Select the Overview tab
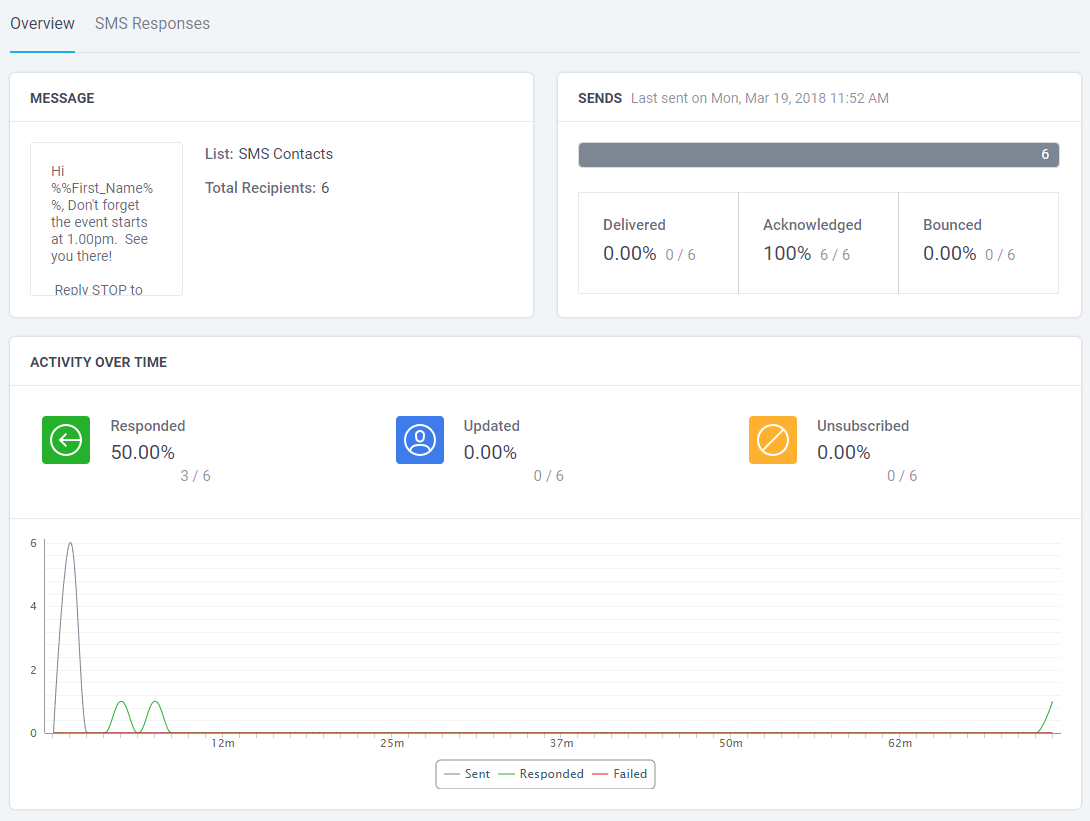 [x=42, y=24]
